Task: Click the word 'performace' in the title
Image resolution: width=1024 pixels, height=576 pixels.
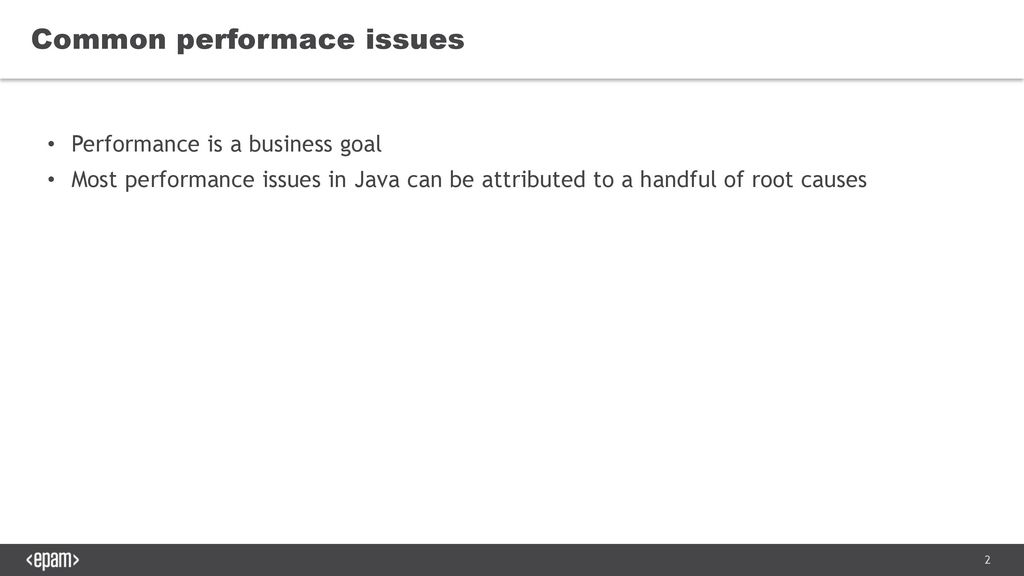Action: click(x=266, y=40)
